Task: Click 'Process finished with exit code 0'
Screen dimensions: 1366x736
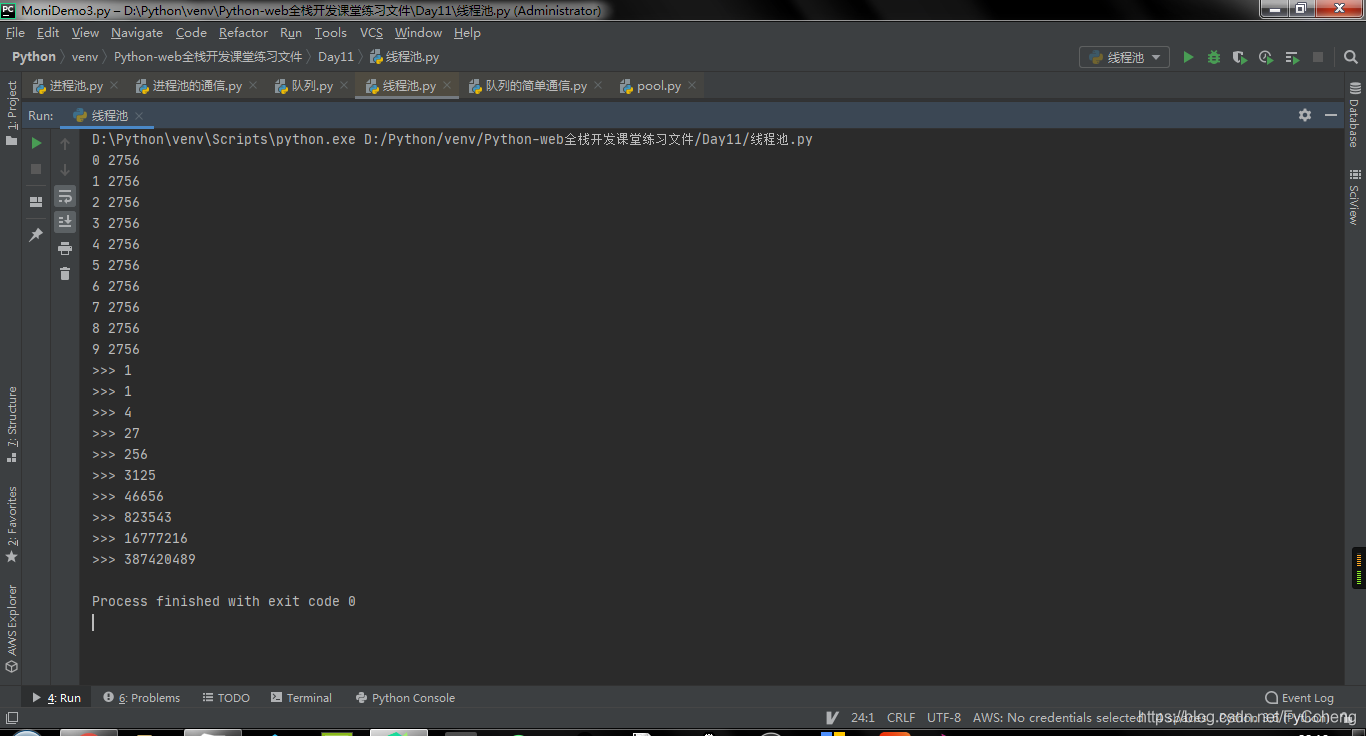Action: pos(224,602)
